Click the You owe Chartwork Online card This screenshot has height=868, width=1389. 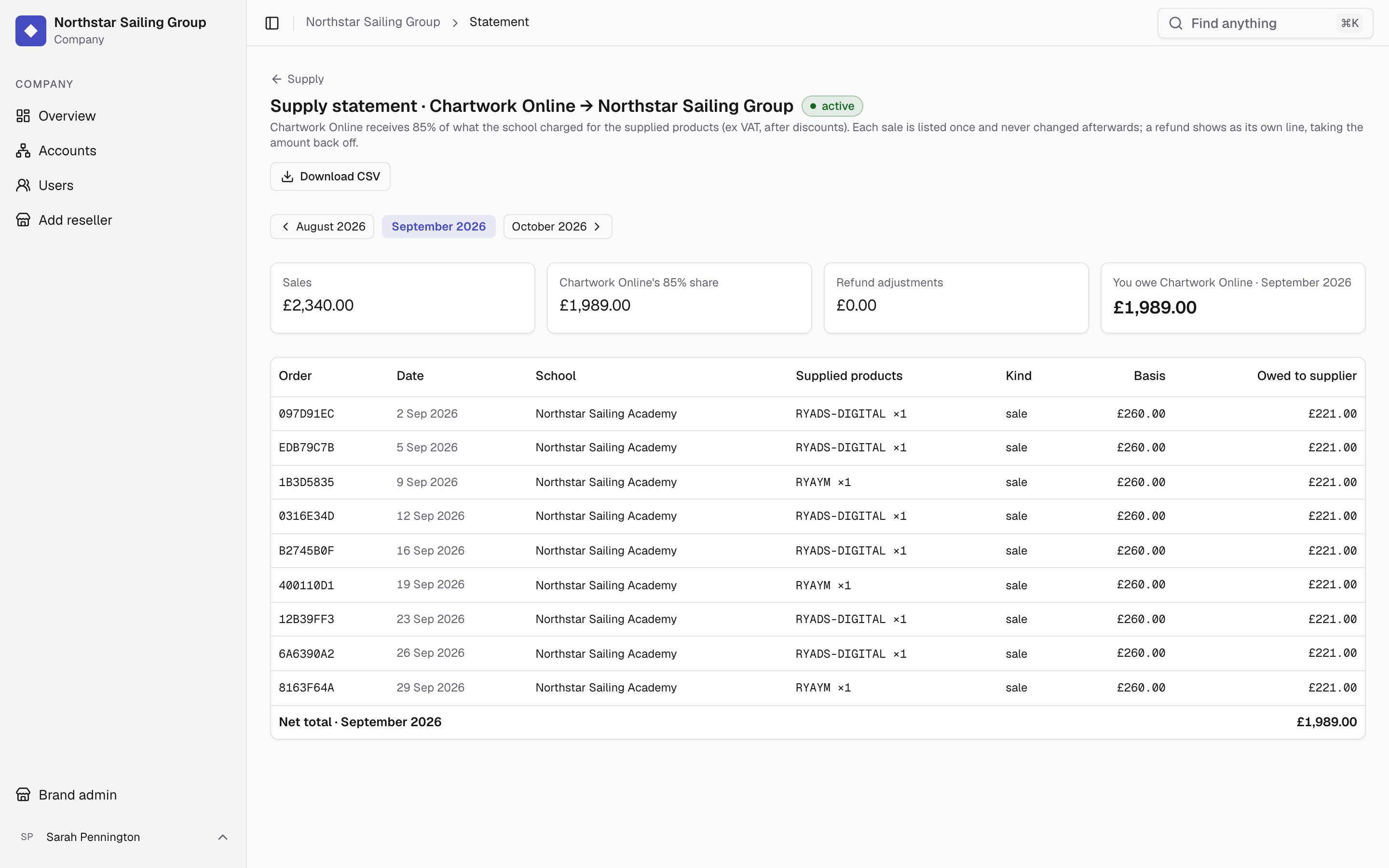1232,298
